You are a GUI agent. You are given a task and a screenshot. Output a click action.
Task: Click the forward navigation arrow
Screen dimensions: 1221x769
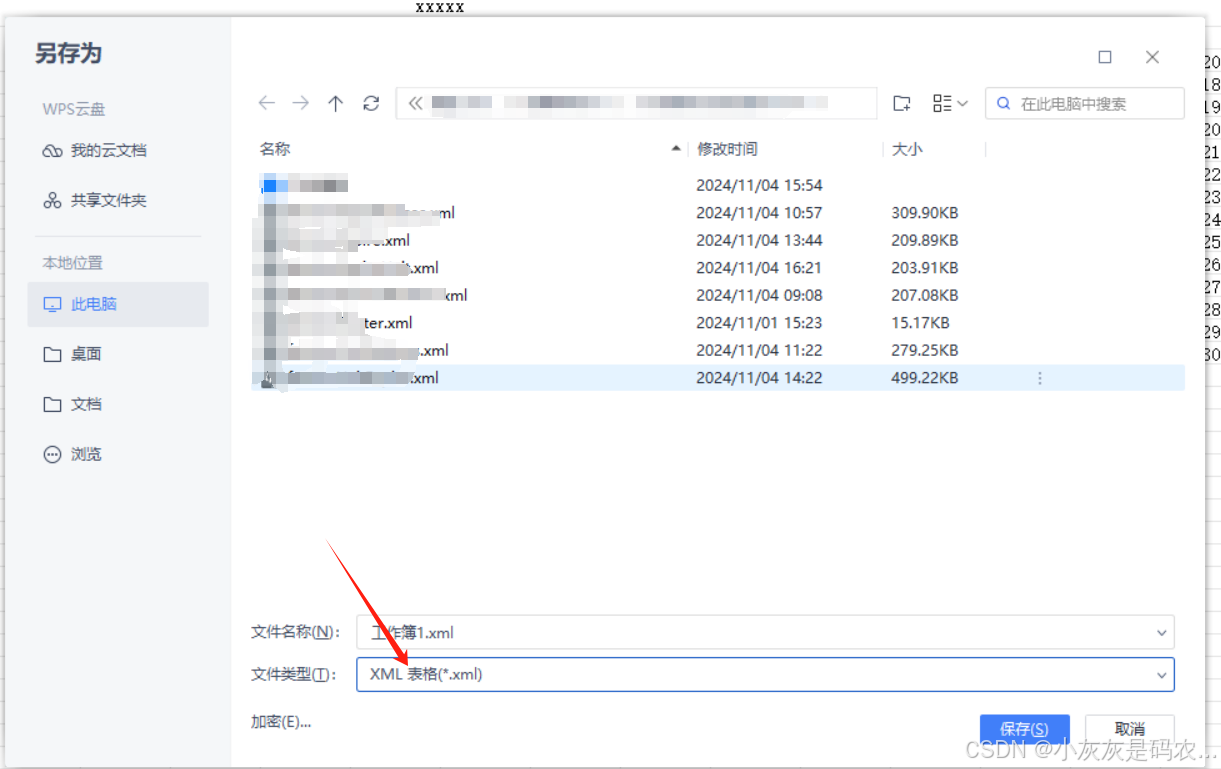coord(300,102)
